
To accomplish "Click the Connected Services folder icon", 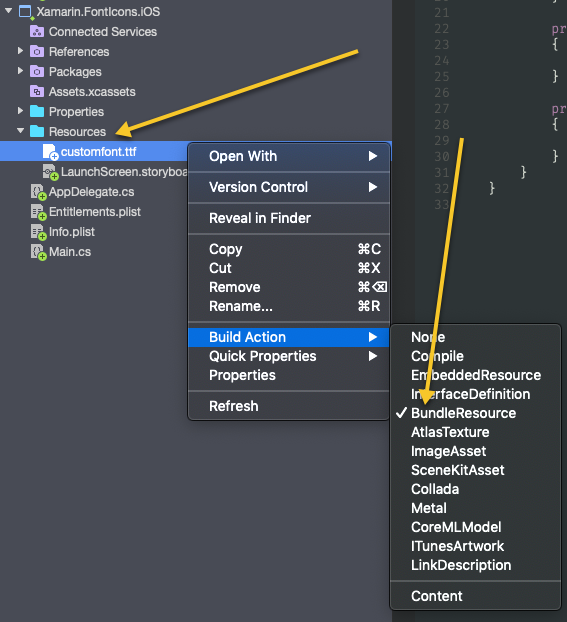I will [37, 31].
